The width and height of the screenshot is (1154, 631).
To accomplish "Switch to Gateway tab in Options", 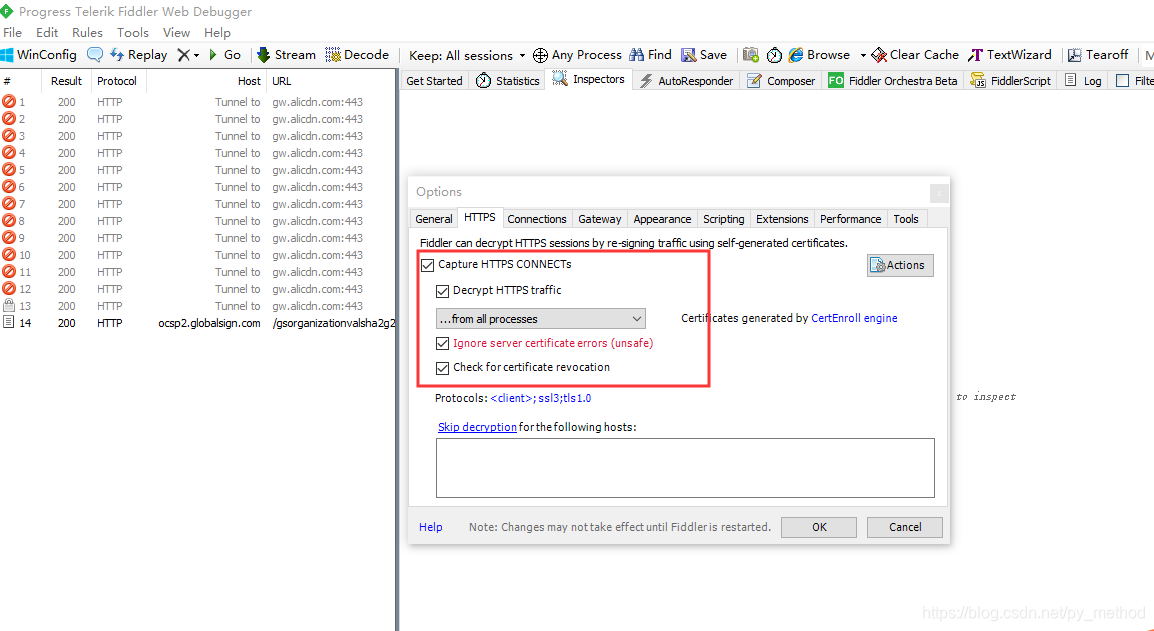I will [600, 219].
